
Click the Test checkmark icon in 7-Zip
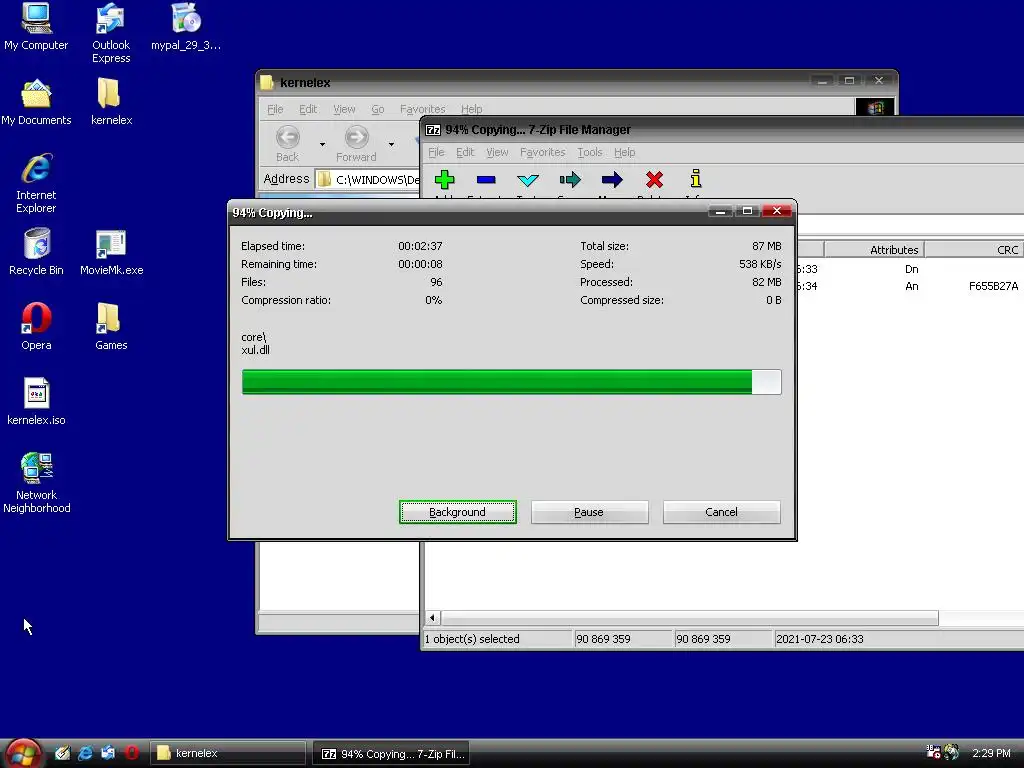pyautogui.click(x=528, y=180)
